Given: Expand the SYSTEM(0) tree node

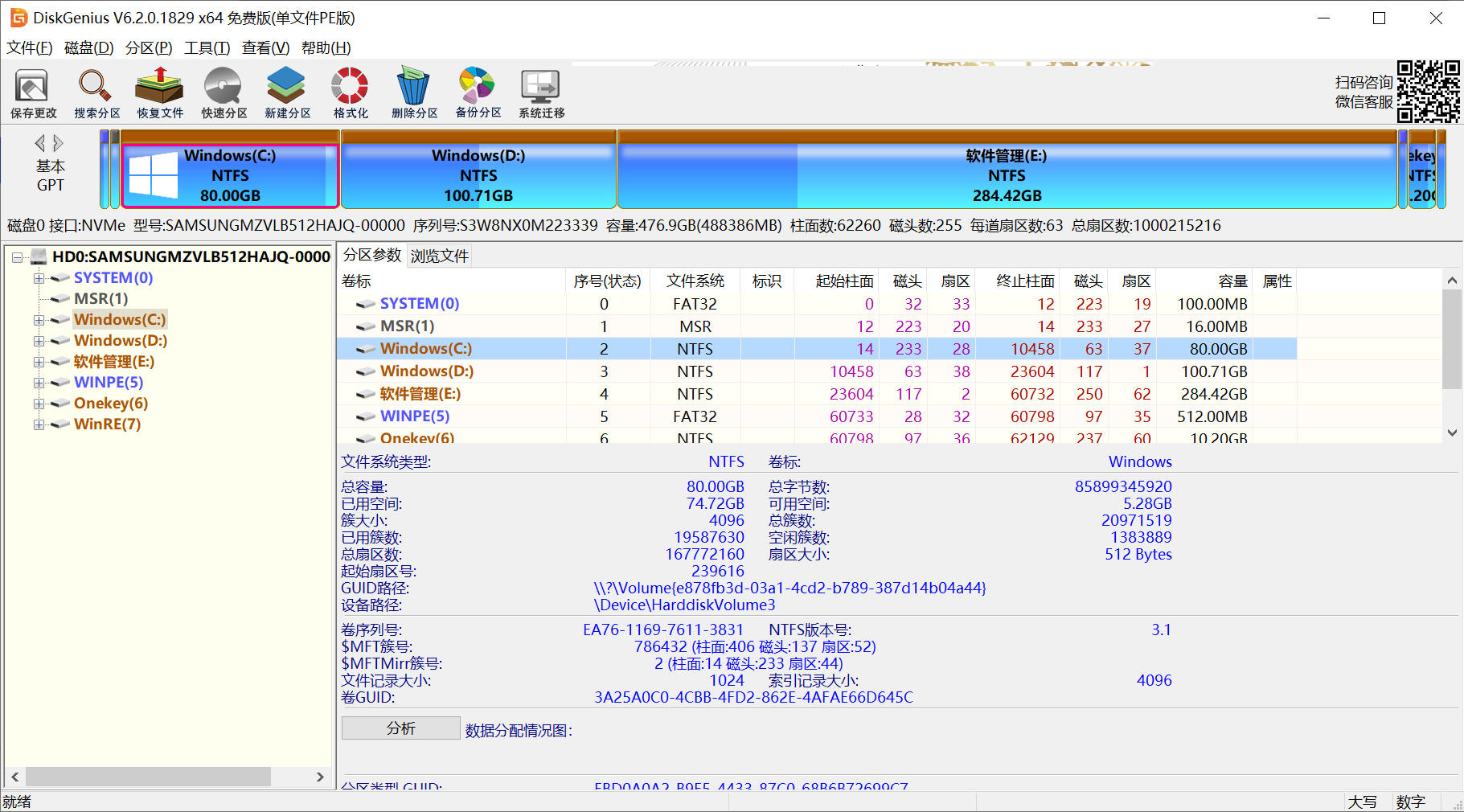Looking at the screenshot, I should point(39,278).
